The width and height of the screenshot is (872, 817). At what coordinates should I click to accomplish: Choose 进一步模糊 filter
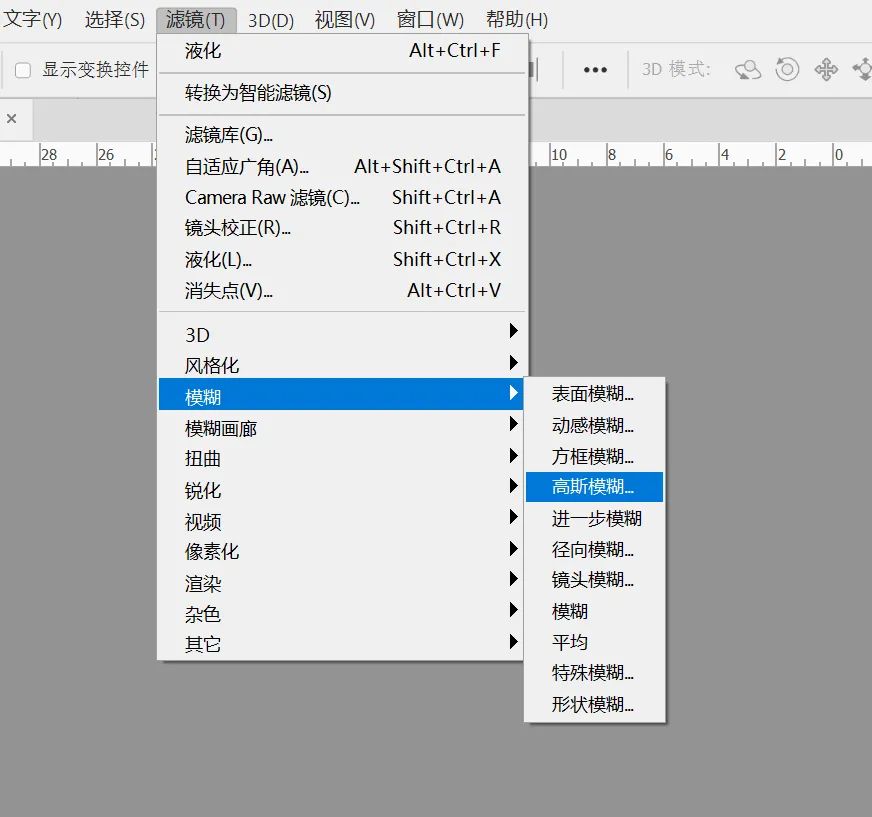(x=594, y=518)
